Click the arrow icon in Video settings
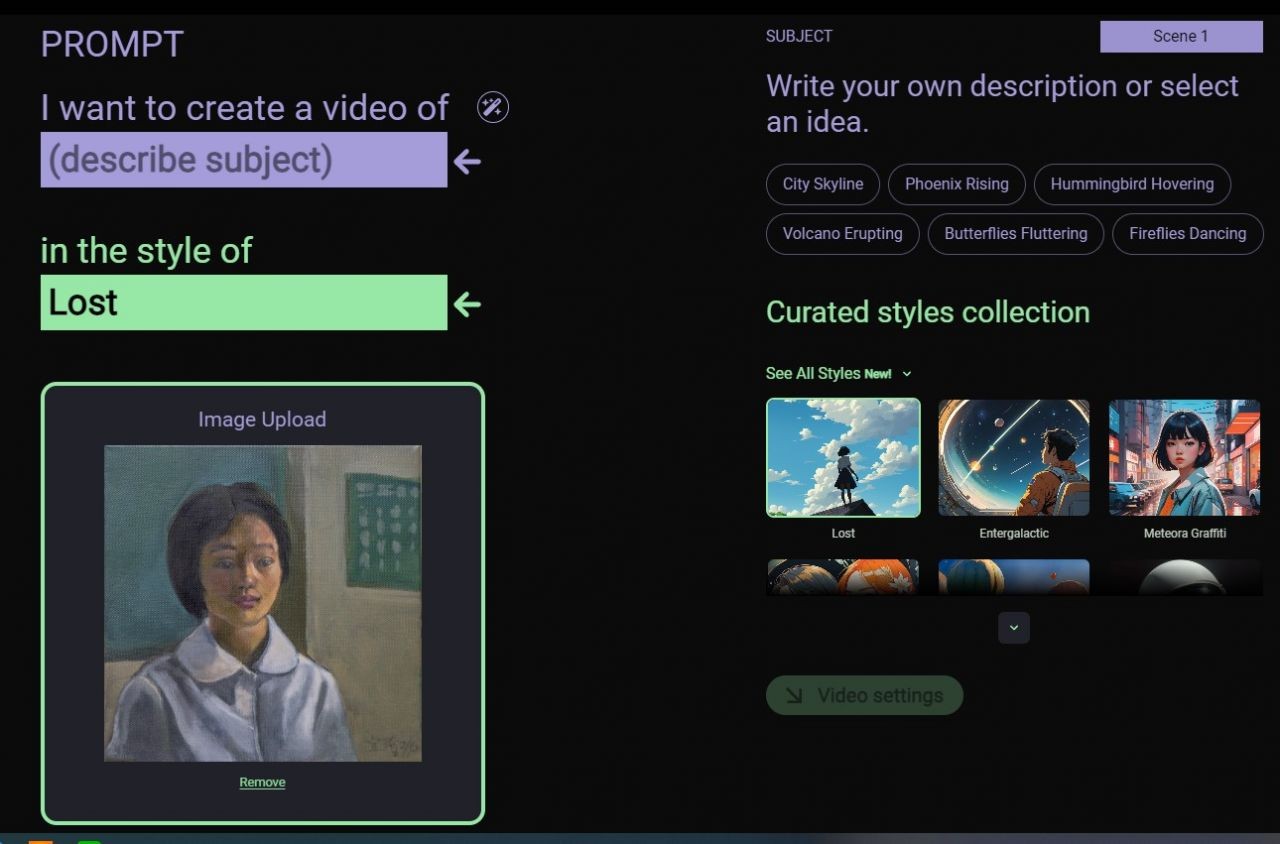The height and width of the screenshot is (844, 1280). click(x=794, y=695)
